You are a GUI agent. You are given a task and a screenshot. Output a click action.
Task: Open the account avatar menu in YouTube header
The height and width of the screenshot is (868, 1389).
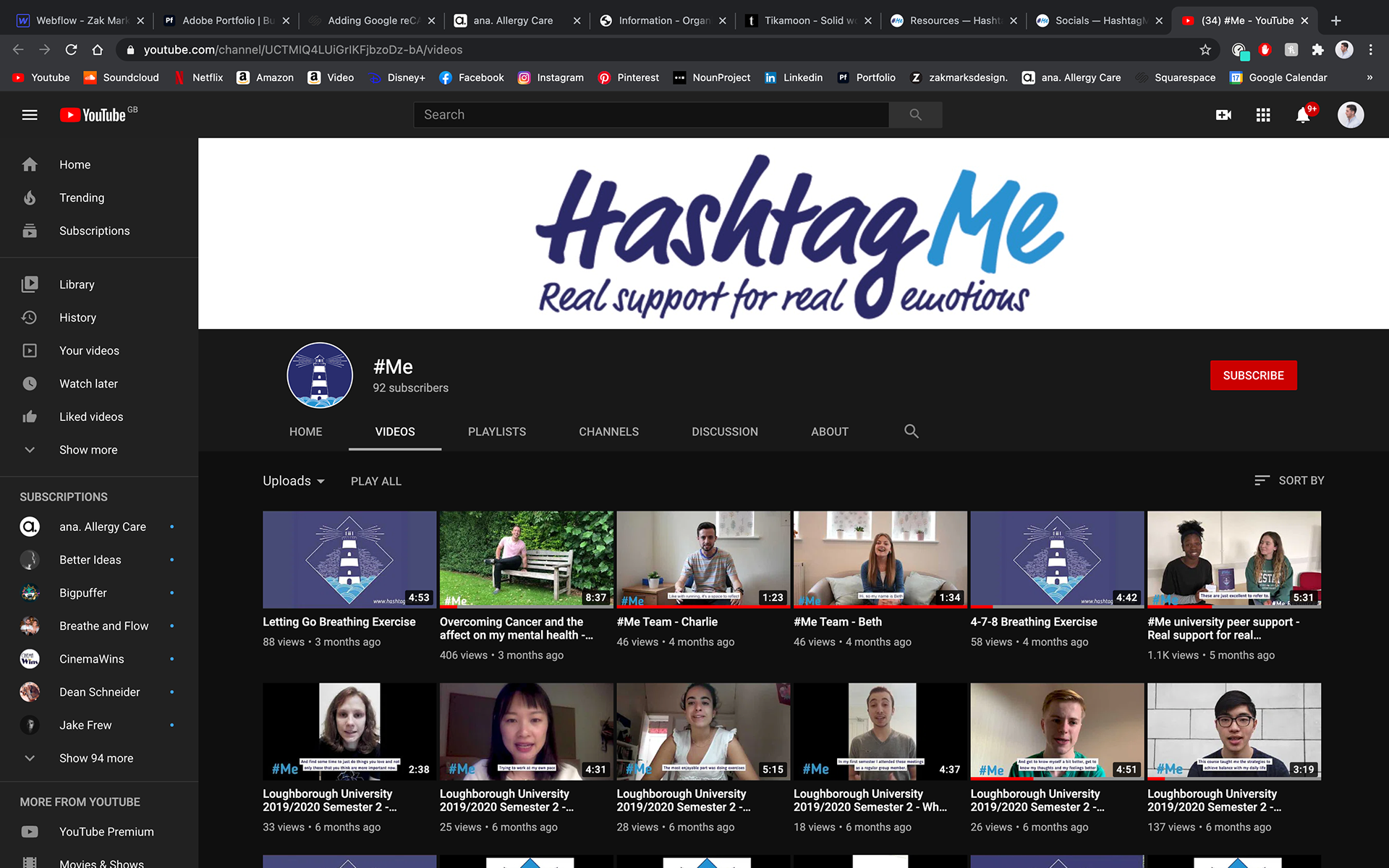[1350, 115]
